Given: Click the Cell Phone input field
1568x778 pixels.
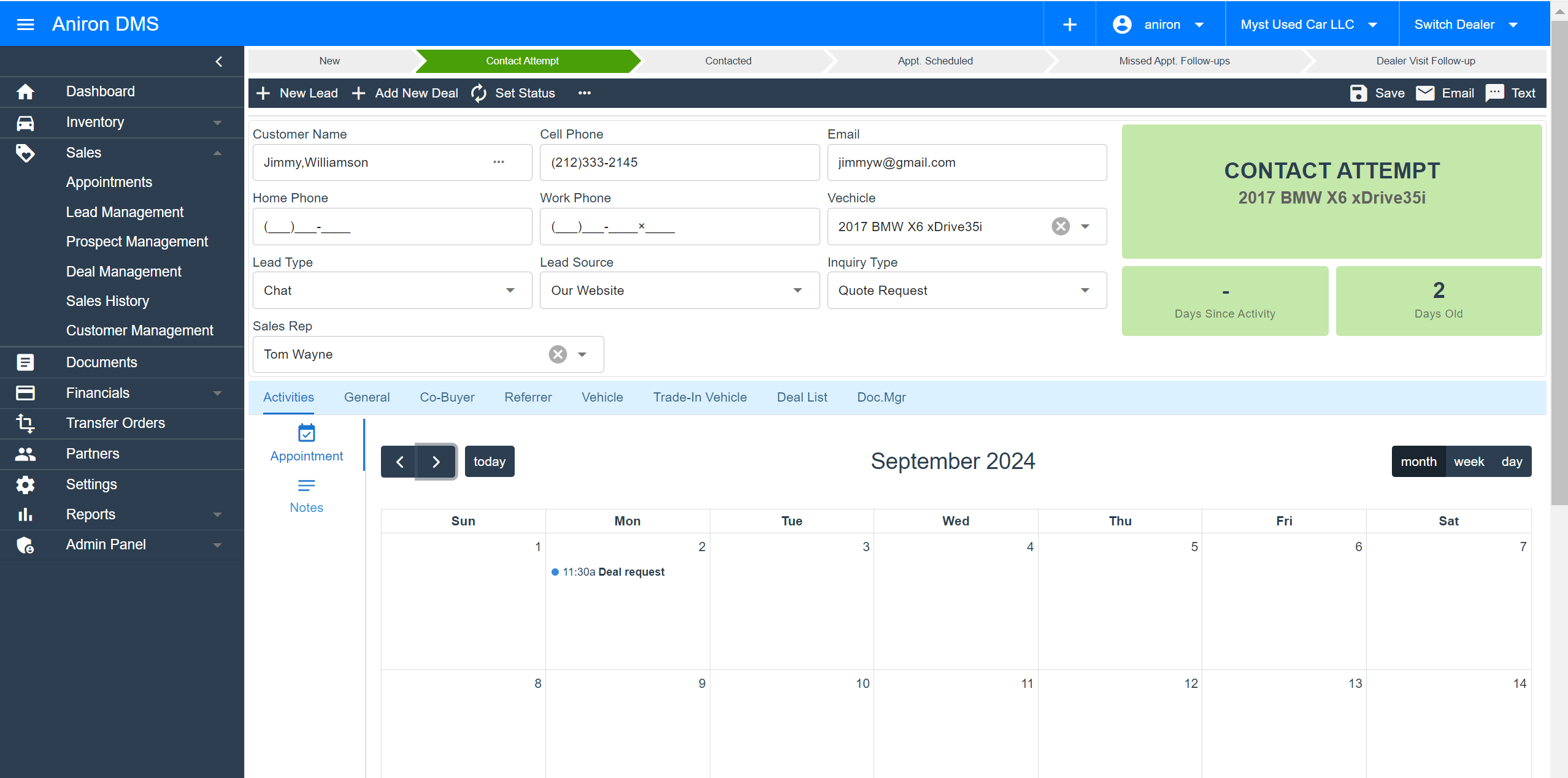Looking at the screenshot, I should [x=679, y=162].
